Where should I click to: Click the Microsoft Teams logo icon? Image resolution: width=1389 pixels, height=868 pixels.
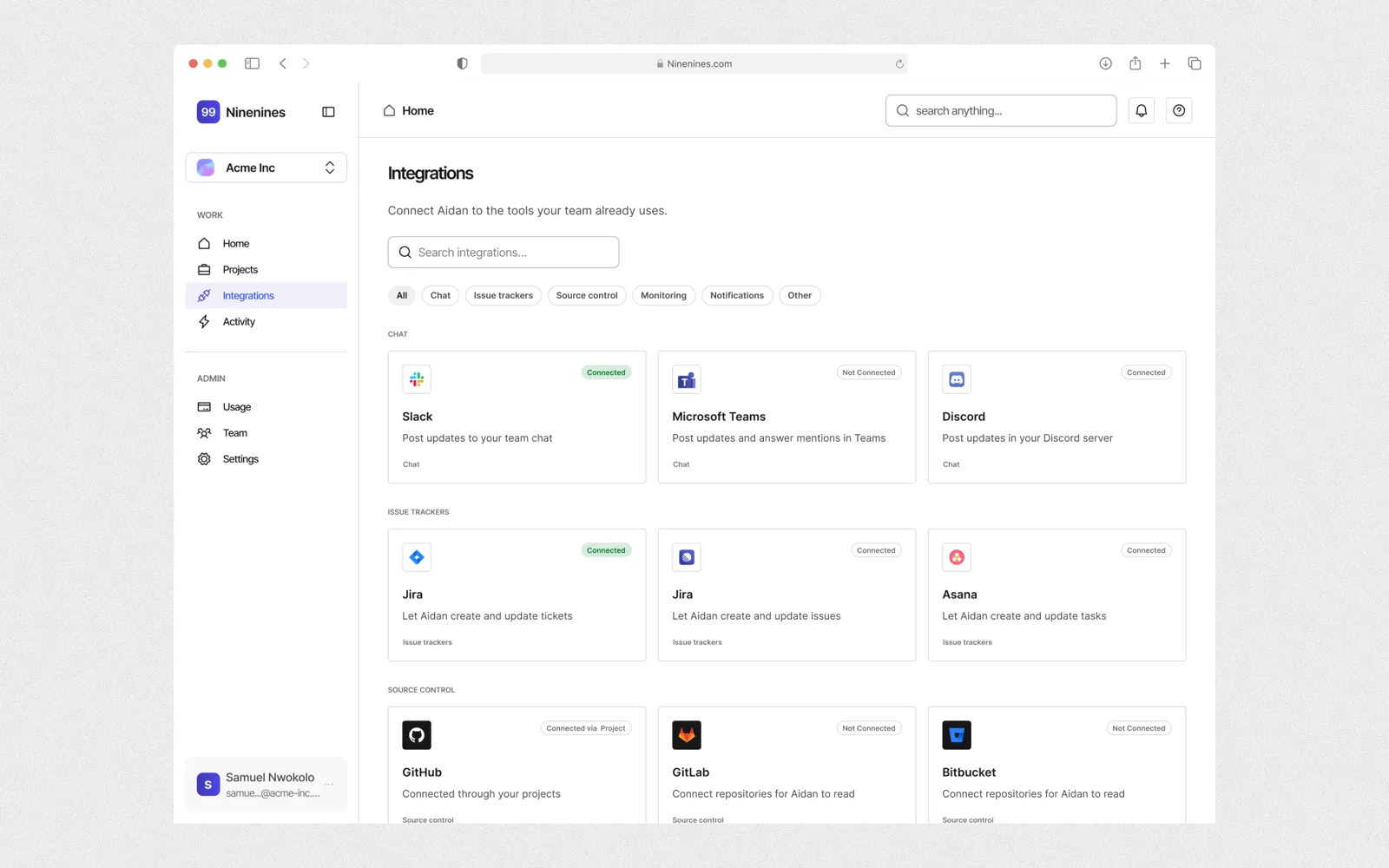pyautogui.click(x=687, y=379)
